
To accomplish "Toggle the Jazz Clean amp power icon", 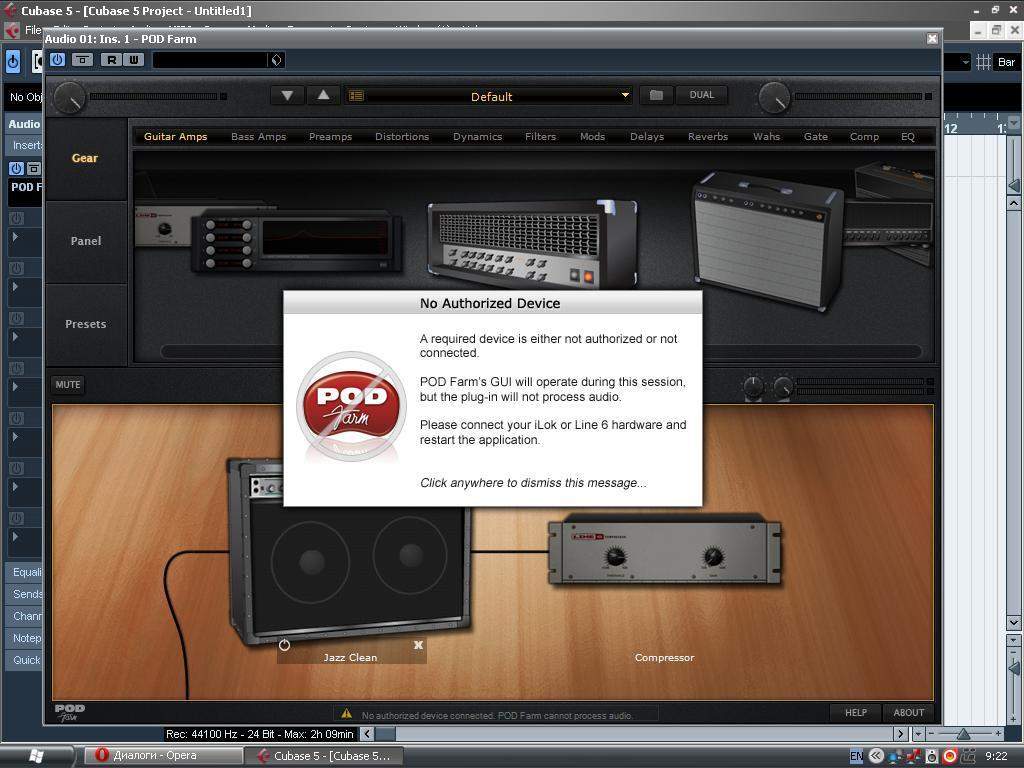I will pos(284,645).
